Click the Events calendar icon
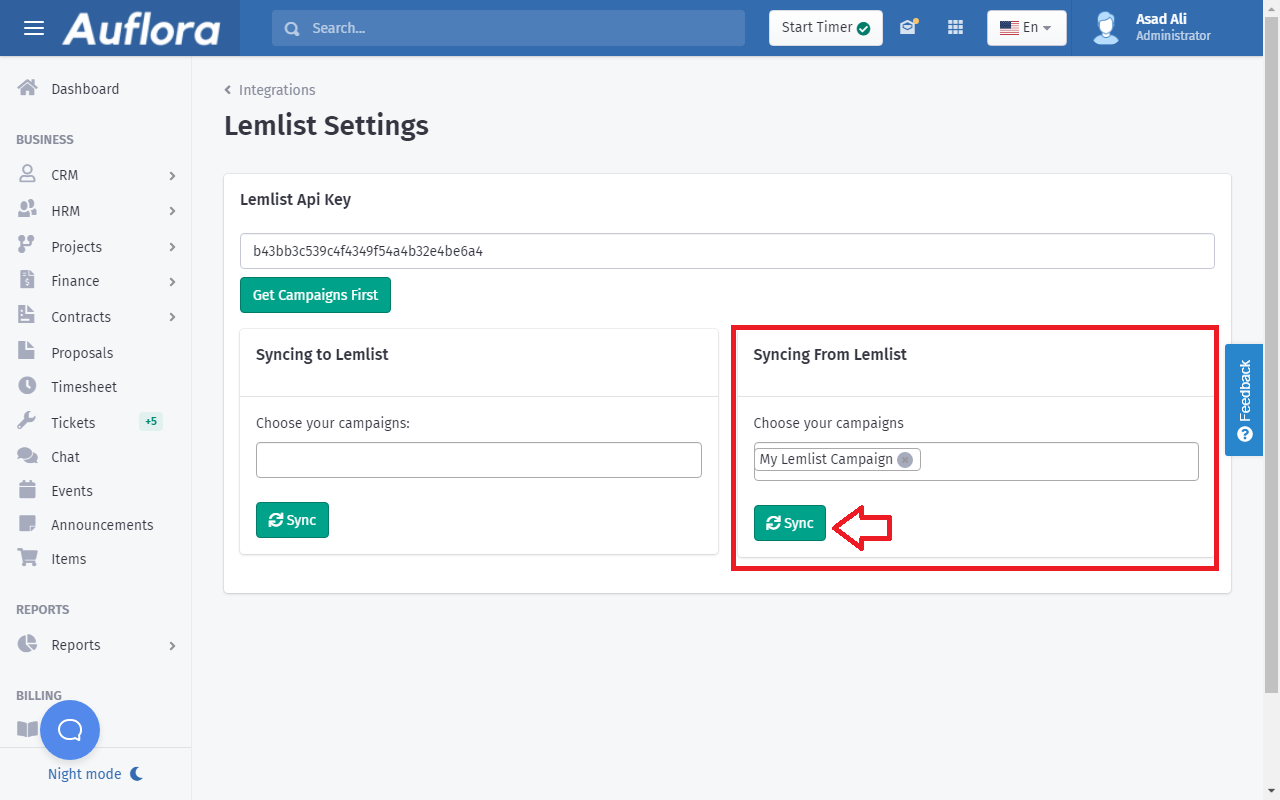Viewport: 1280px width, 800px height. pos(28,490)
